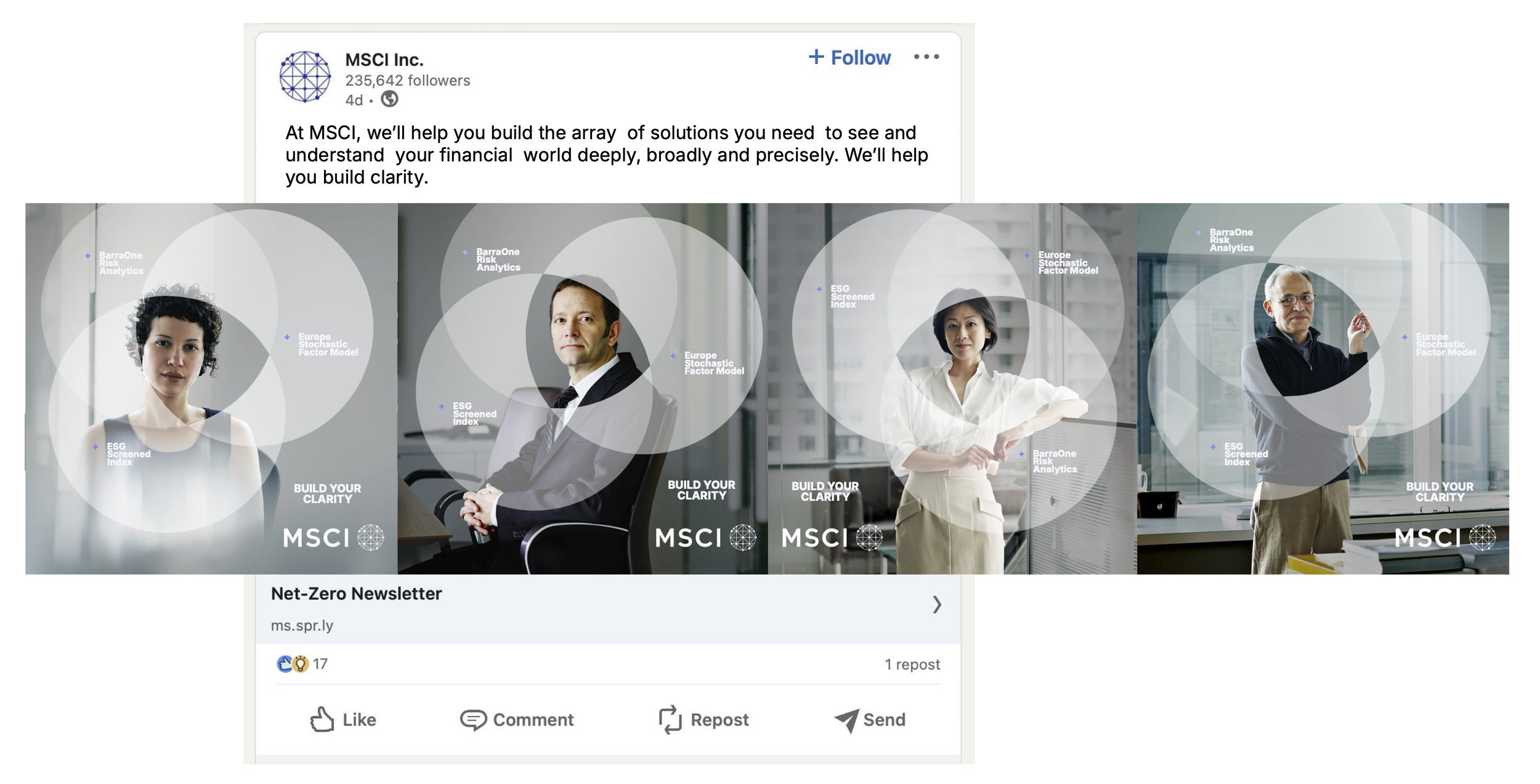Click the public visibility globe icon

[389, 99]
